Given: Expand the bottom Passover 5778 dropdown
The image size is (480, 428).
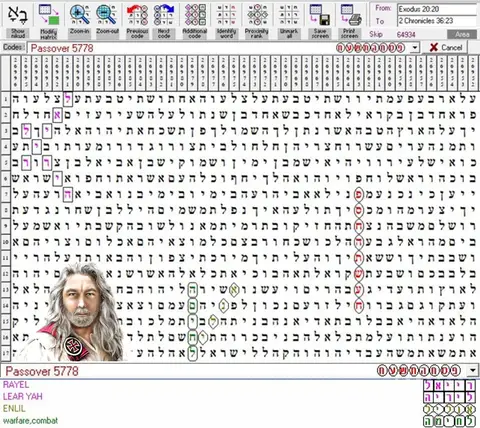Looking at the screenshot, I should [473, 370].
